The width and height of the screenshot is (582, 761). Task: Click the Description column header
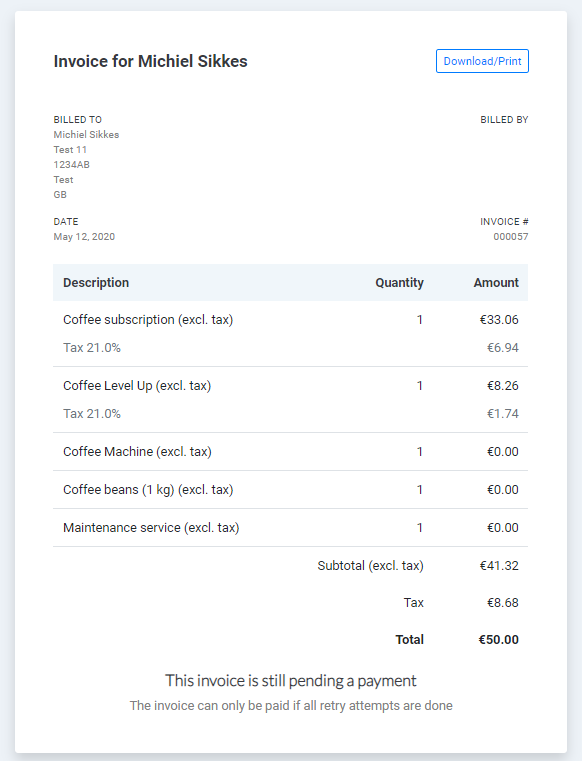pos(96,282)
